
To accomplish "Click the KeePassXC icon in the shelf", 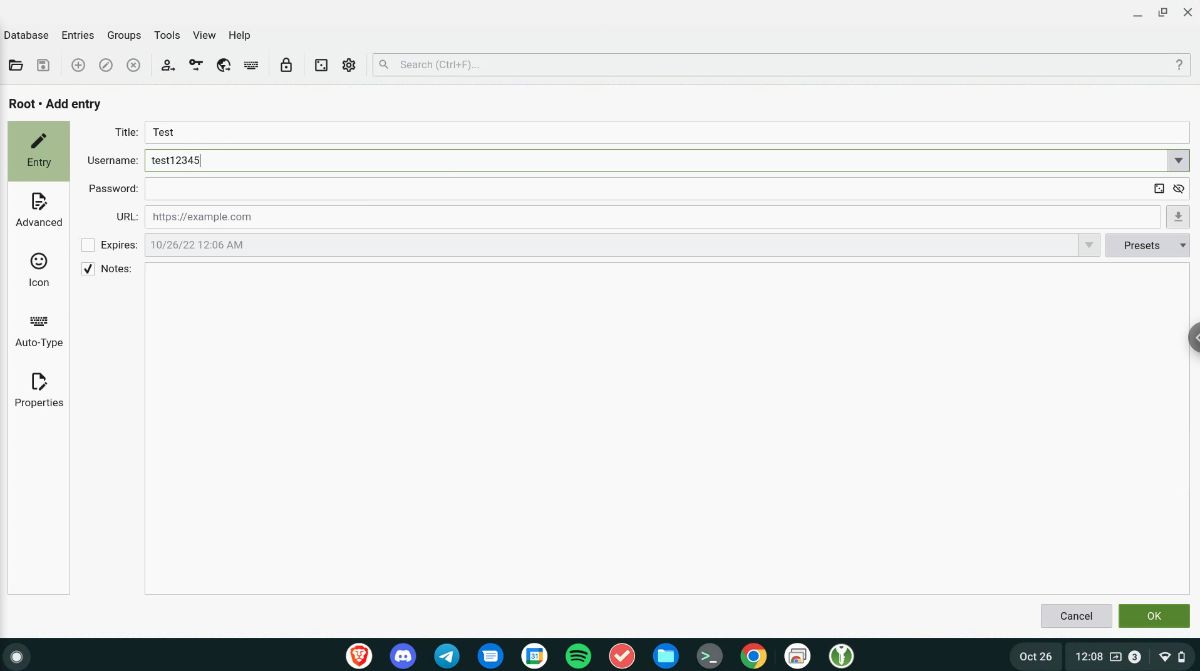I will pyautogui.click(x=841, y=656).
